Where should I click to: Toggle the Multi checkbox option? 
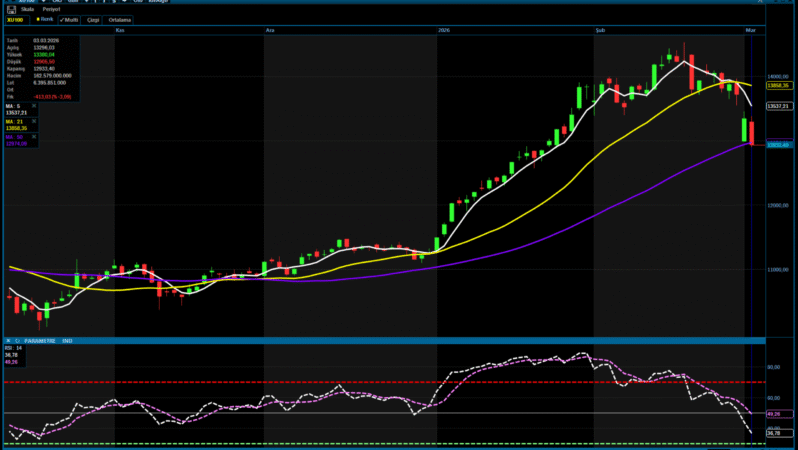[69, 19]
